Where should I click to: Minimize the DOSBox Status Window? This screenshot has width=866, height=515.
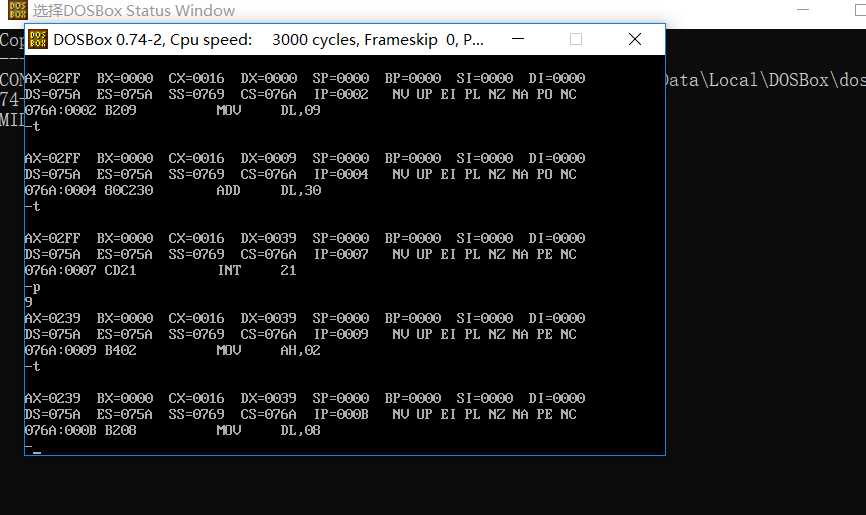pos(803,10)
